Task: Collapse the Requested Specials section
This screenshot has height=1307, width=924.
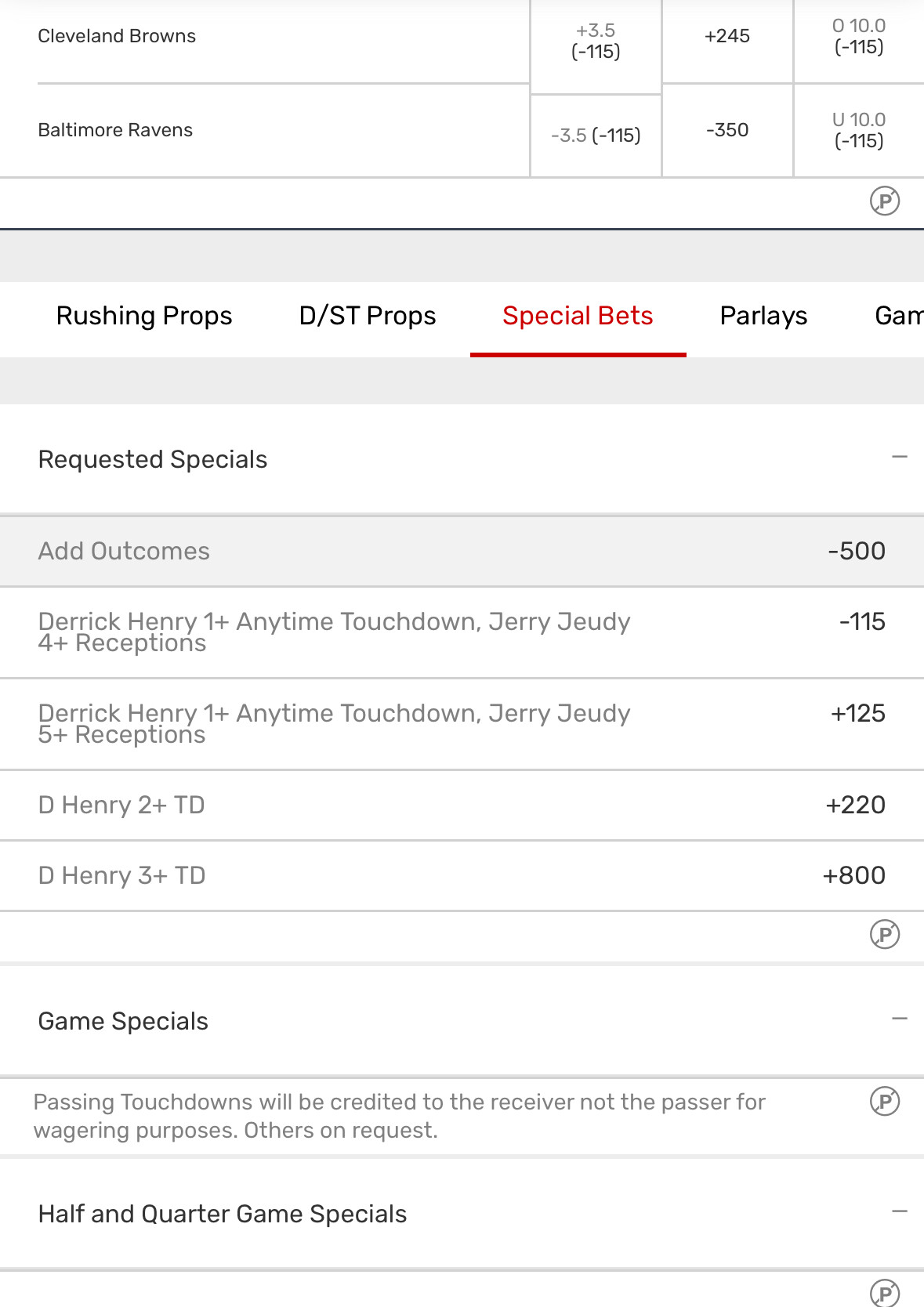Action: 899,457
